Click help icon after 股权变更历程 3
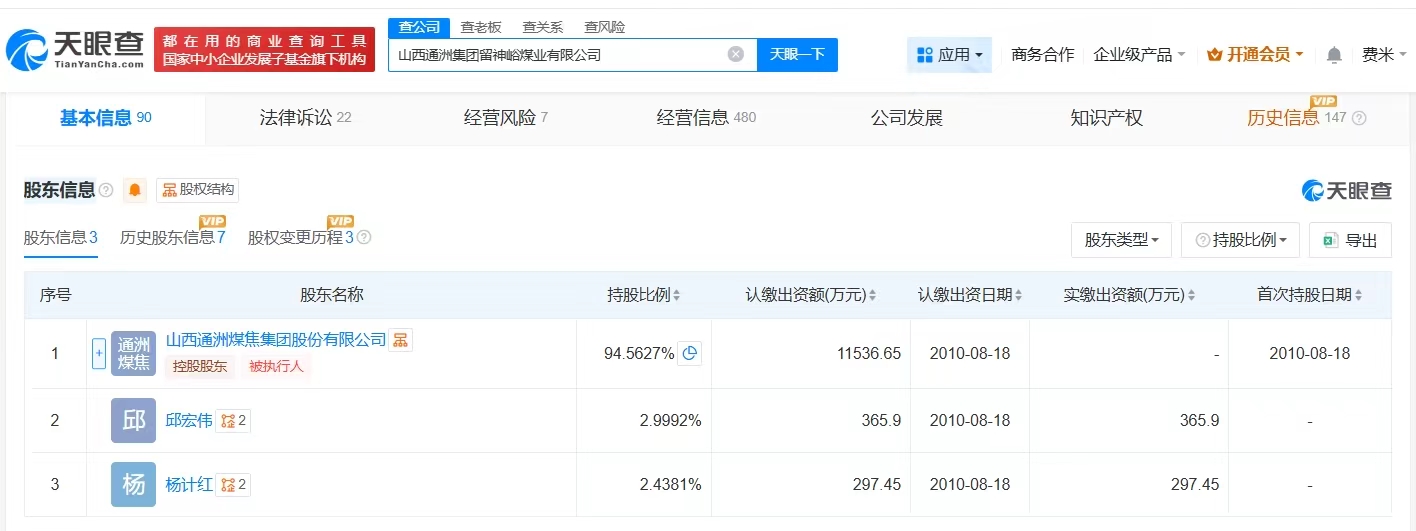This screenshot has width=1416, height=531. 364,238
